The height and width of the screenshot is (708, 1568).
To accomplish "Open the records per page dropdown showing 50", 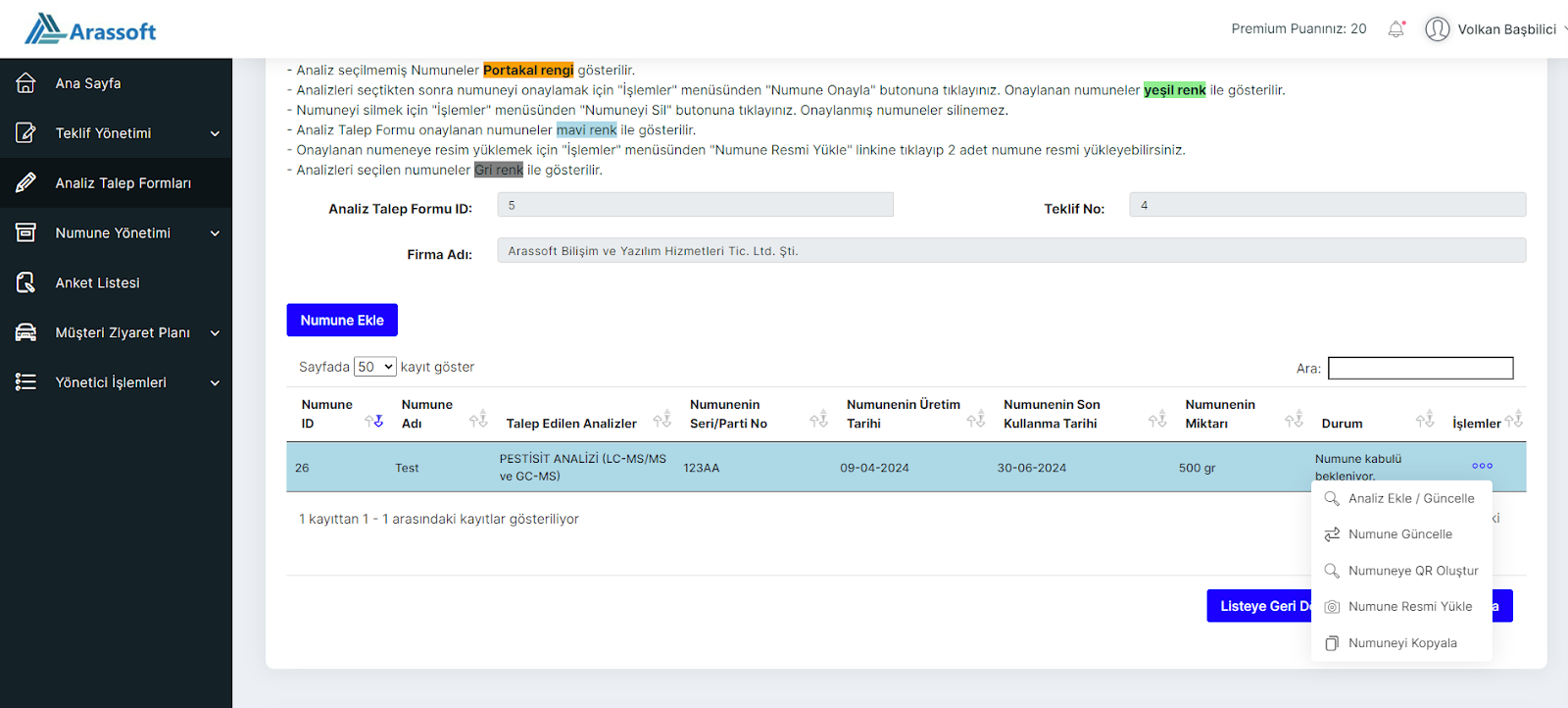I will (x=374, y=367).
